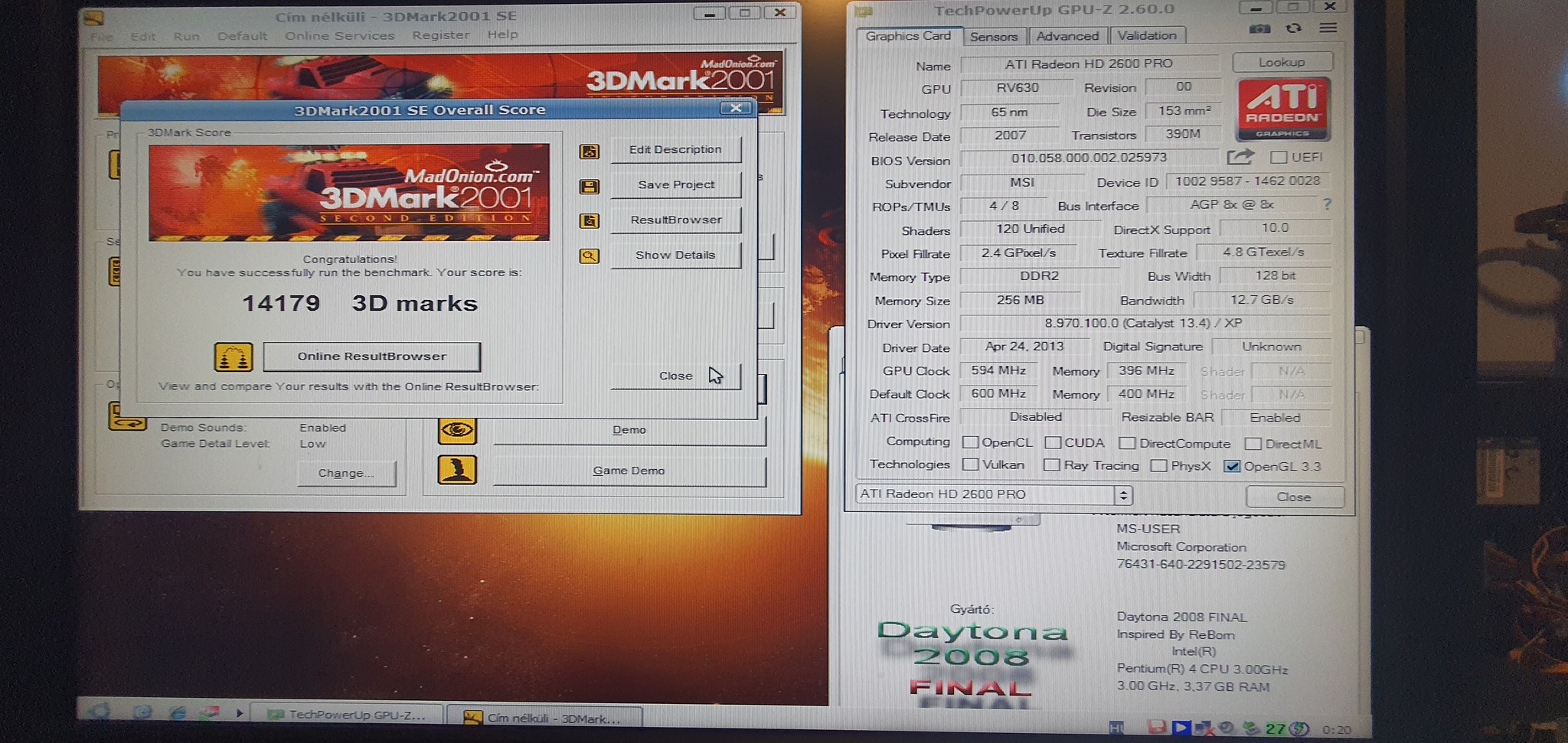
Task: Switch to the Validation tab
Action: [x=1147, y=35]
